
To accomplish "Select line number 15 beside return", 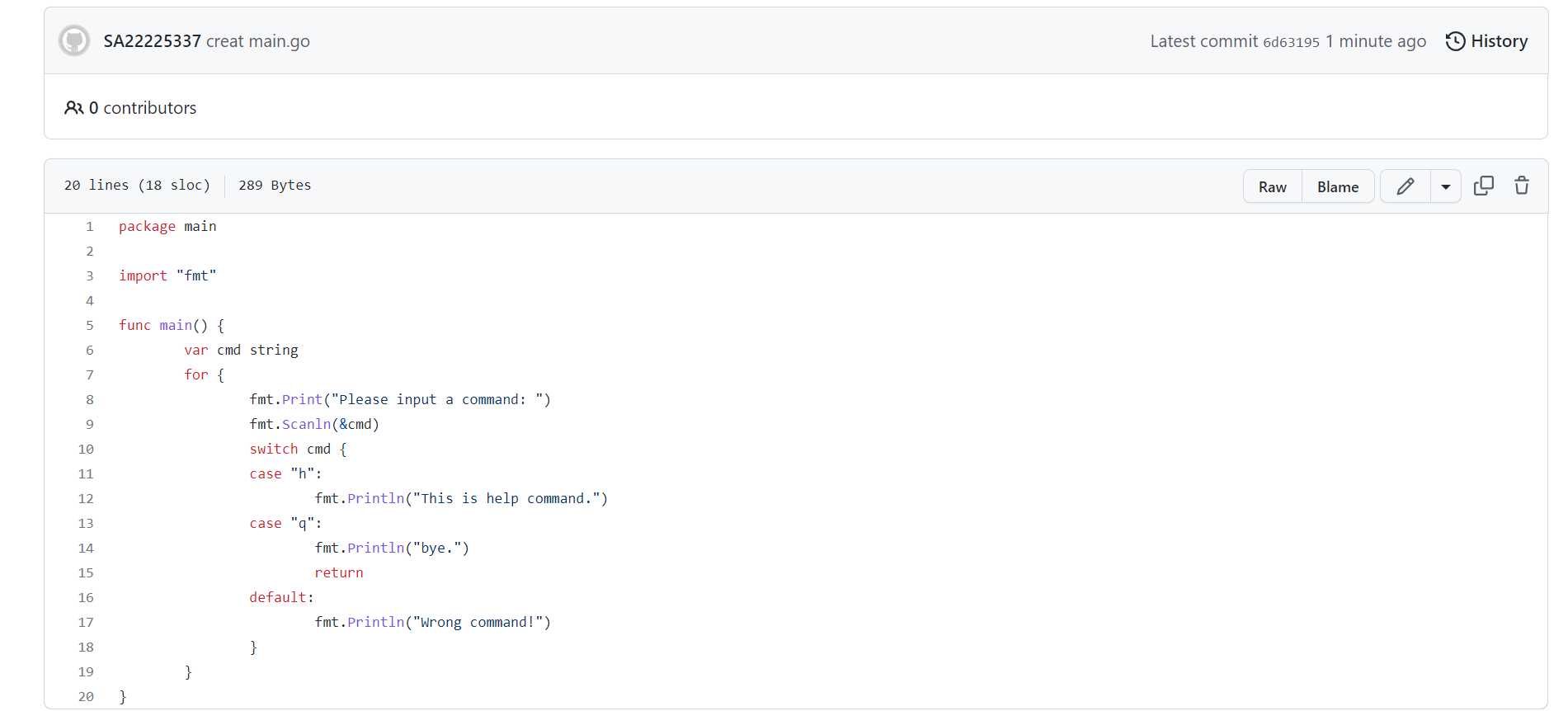I will tap(86, 573).
